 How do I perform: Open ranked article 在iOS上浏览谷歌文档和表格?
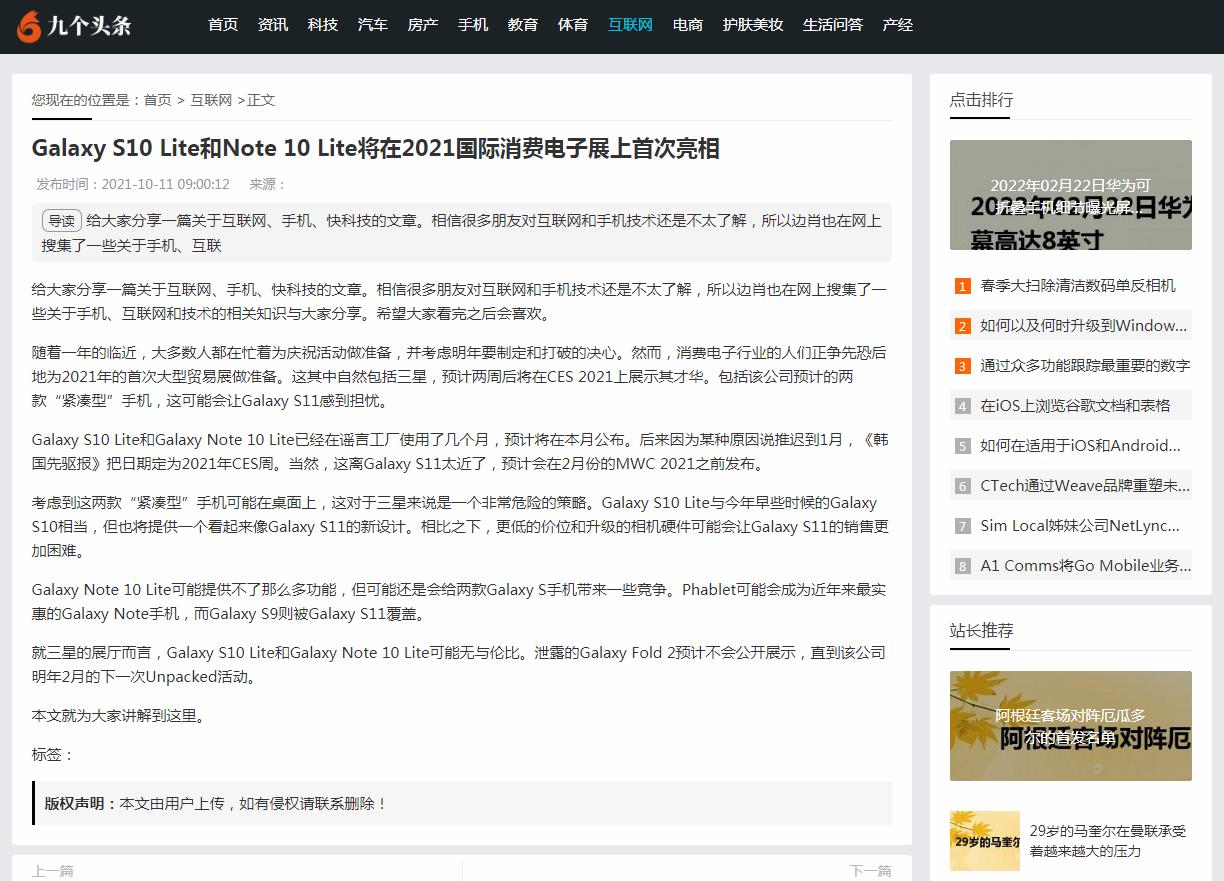pos(1075,405)
